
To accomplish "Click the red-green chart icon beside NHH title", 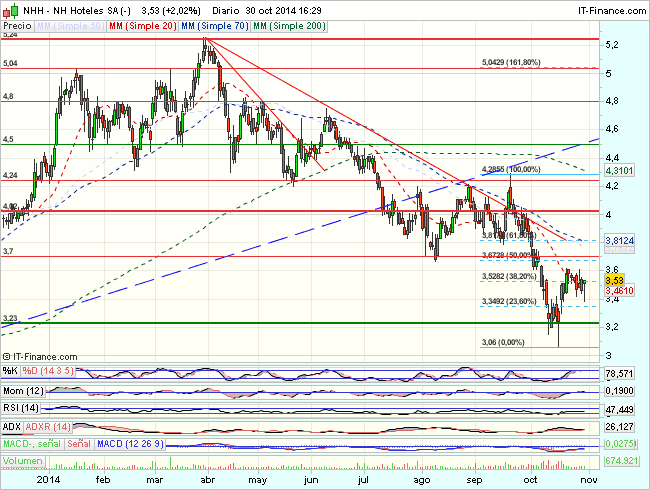I will point(8,8).
